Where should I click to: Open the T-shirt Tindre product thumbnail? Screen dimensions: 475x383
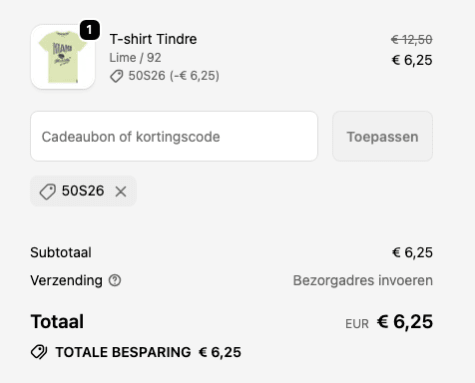tap(63, 57)
